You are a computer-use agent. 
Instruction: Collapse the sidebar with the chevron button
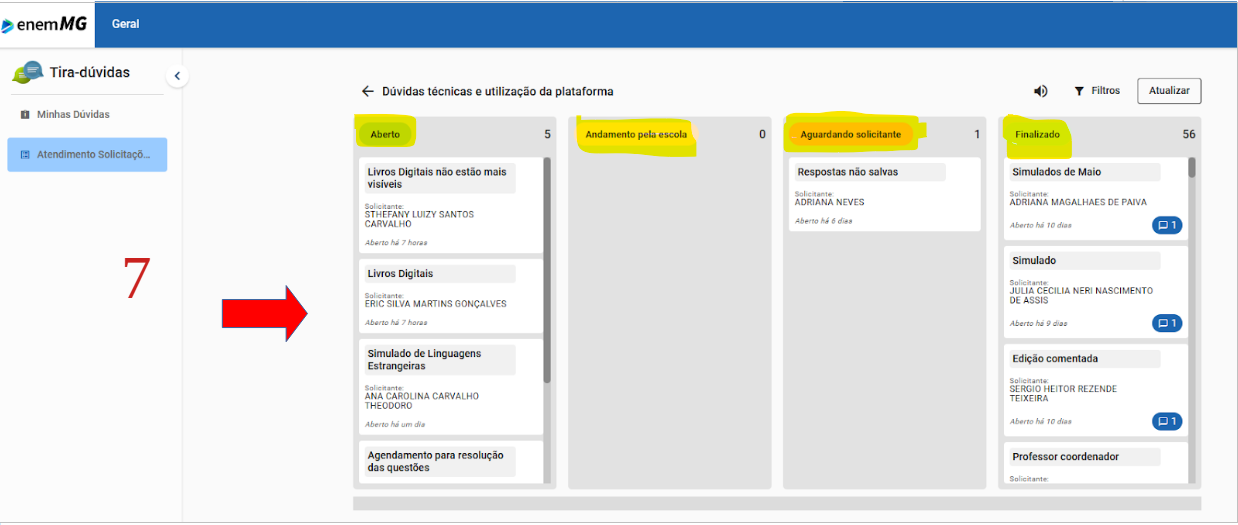coord(177,75)
